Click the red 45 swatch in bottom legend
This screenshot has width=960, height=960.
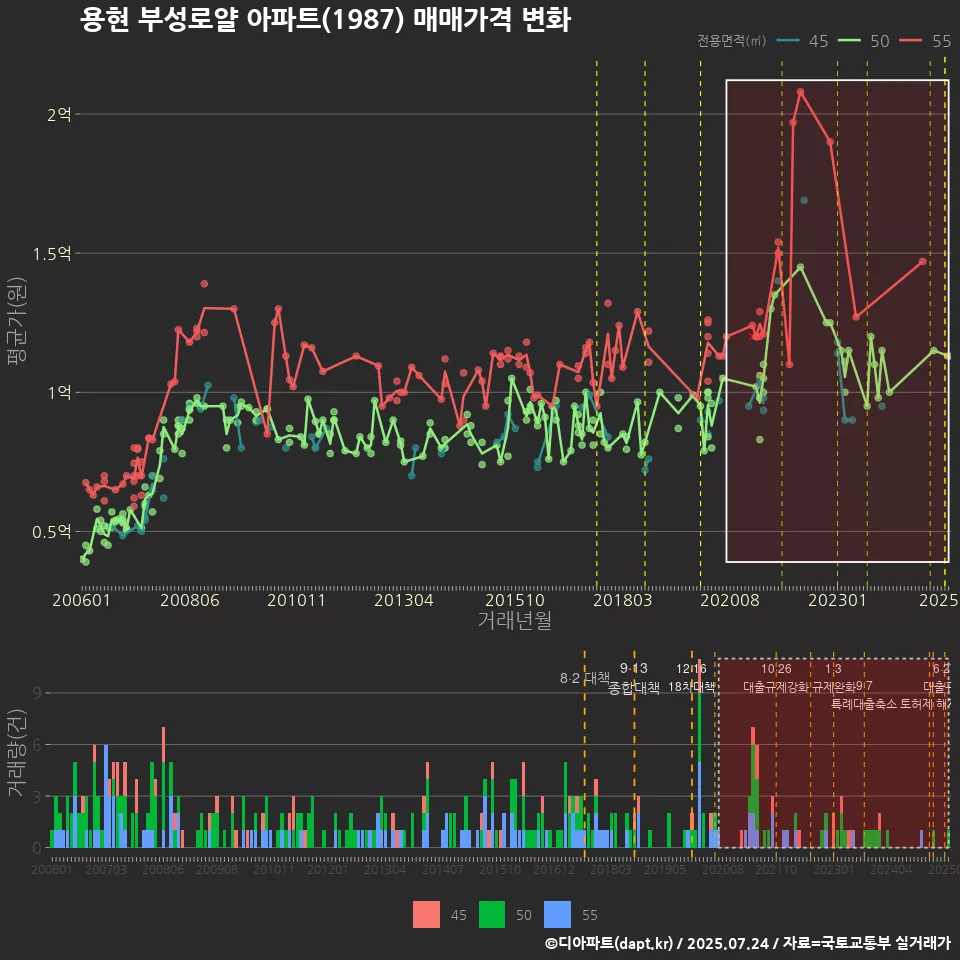426,914
